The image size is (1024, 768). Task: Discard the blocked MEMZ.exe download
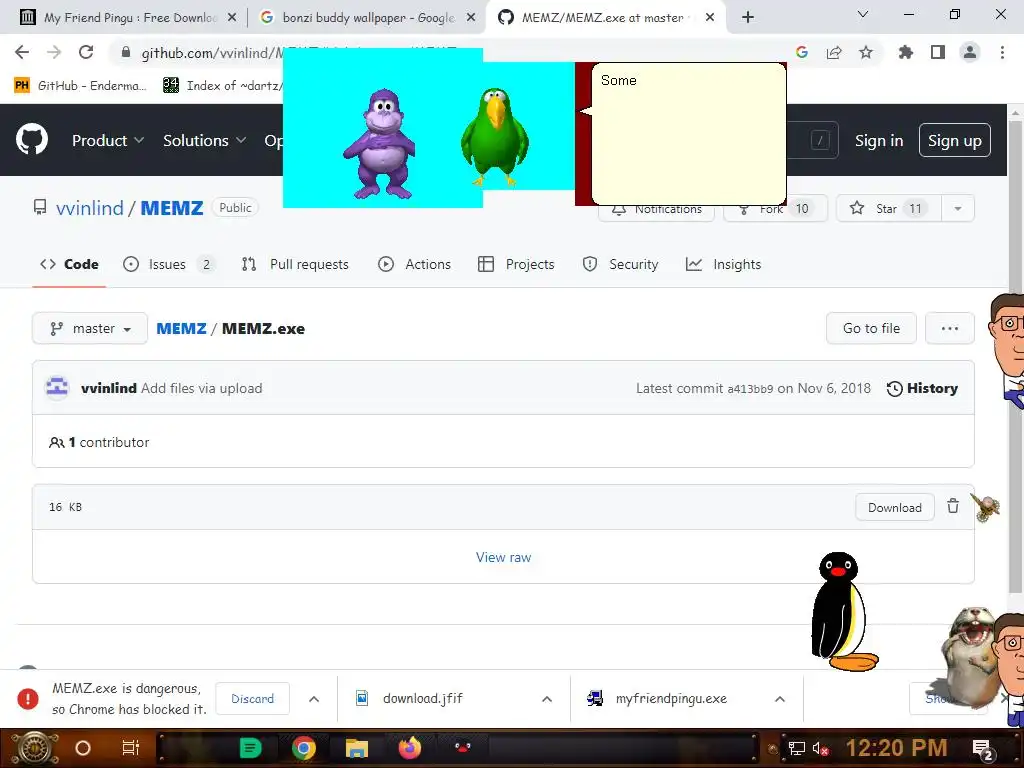pos(253,699)
